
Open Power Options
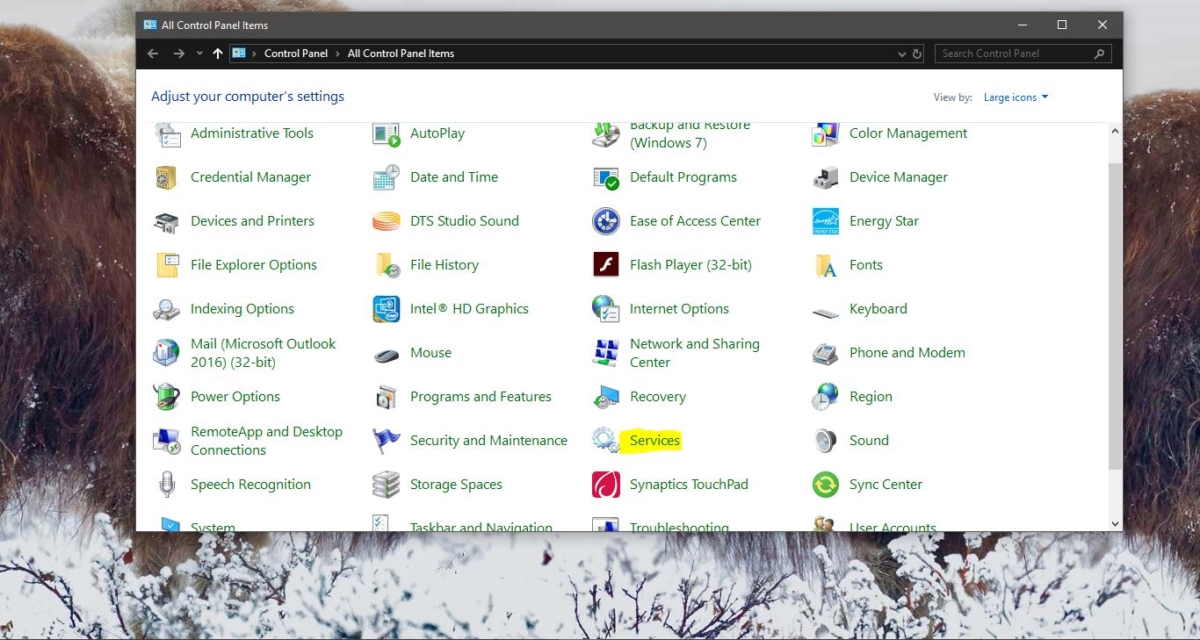pos(236,396)
